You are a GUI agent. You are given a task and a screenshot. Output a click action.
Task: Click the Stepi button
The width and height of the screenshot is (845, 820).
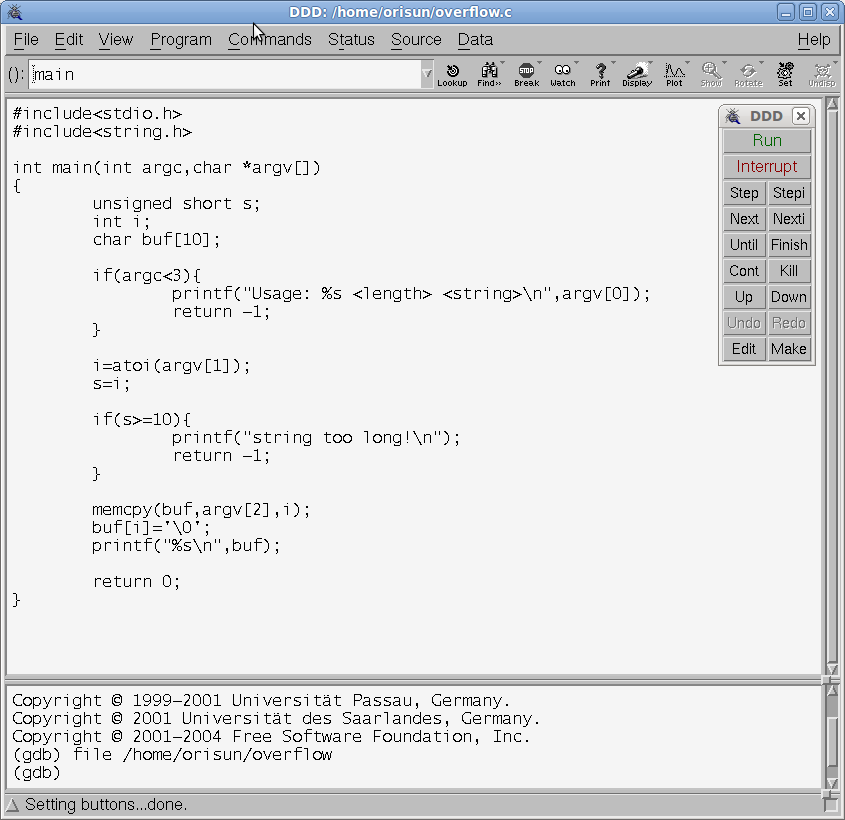(x=789, y=193)
